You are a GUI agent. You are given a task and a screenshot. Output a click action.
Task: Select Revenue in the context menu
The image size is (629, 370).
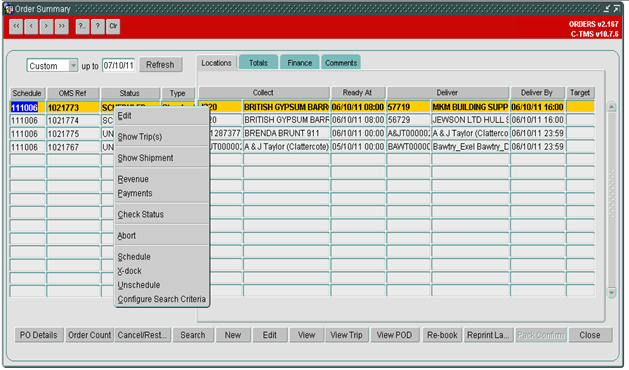click(162, 179)
